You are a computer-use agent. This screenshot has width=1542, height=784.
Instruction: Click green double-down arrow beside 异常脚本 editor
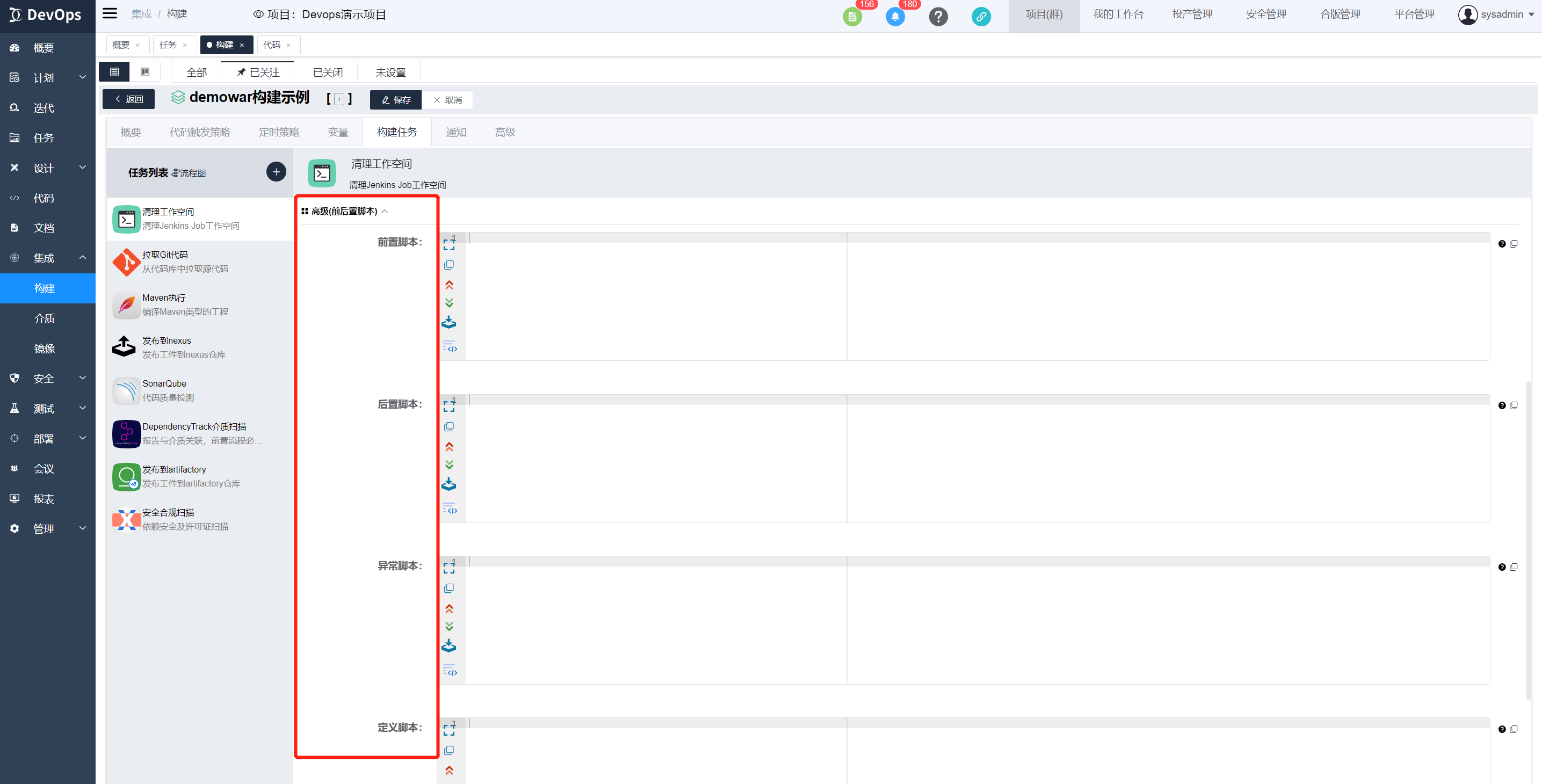coord(449,627)
